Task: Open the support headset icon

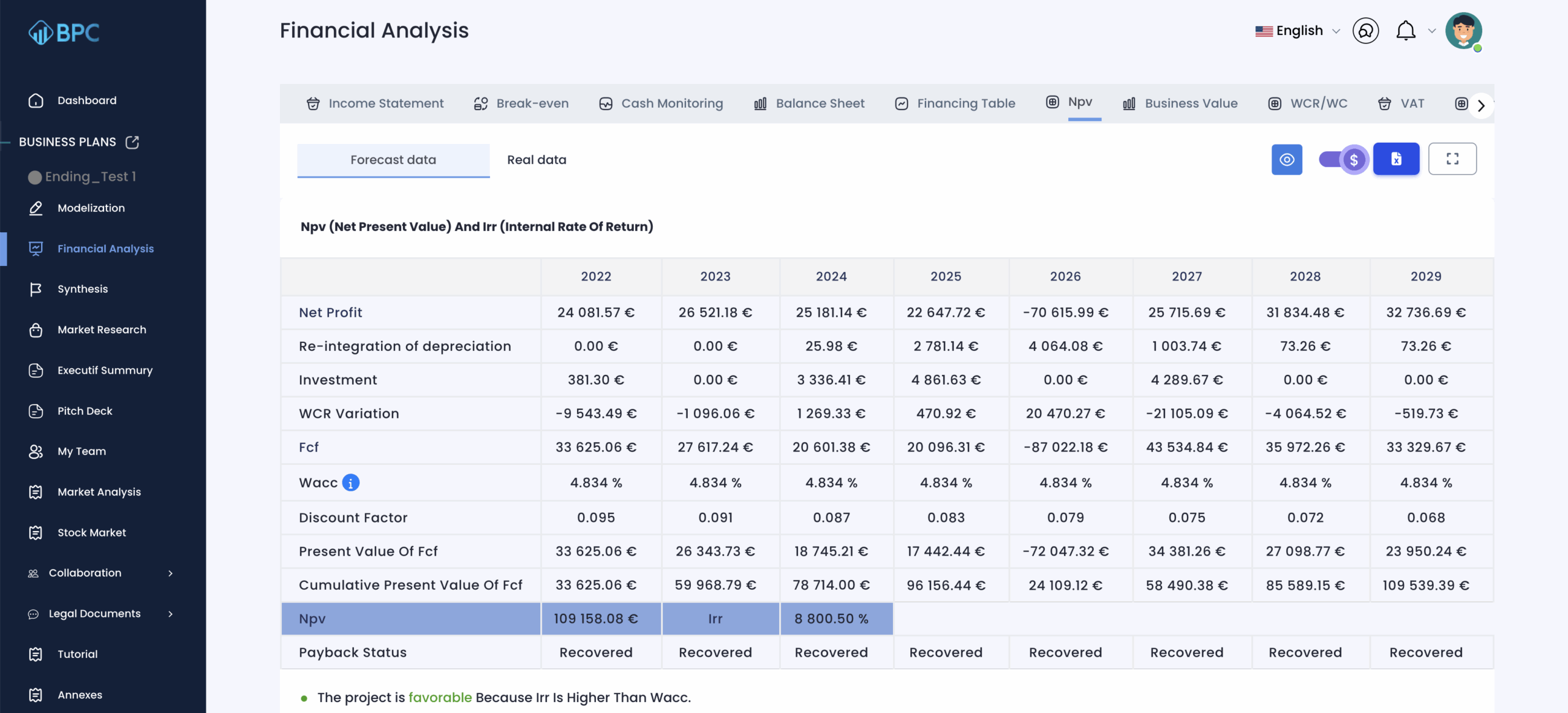Action: [1365, 31]
